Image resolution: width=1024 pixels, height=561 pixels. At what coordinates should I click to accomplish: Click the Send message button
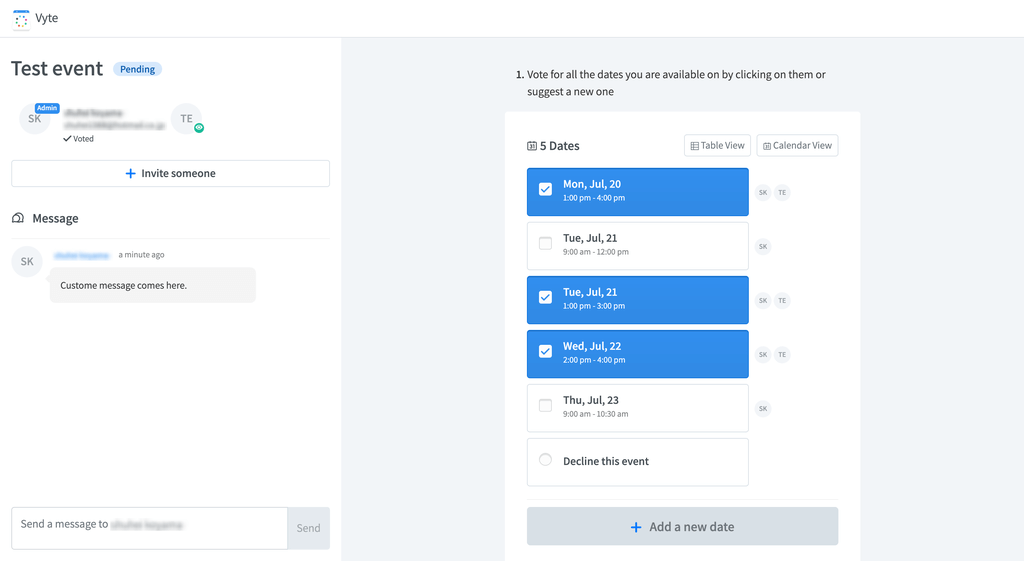pyautogui.click(x=308, y=528)
